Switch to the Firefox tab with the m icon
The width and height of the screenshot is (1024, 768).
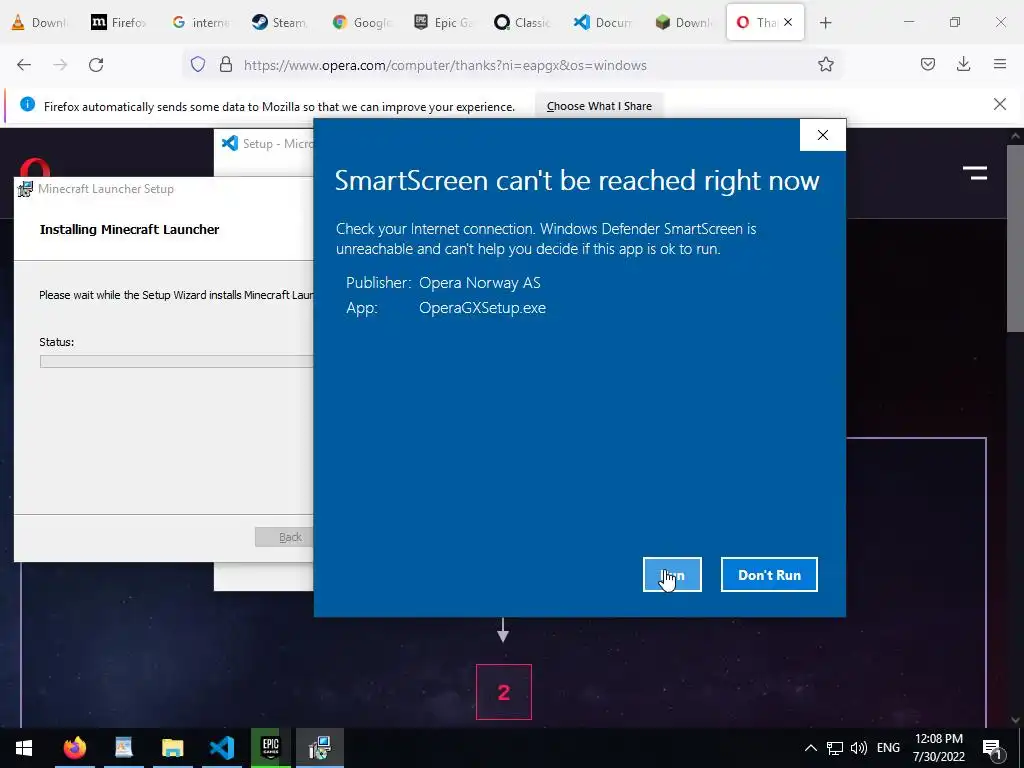click(x=119, y=23)
